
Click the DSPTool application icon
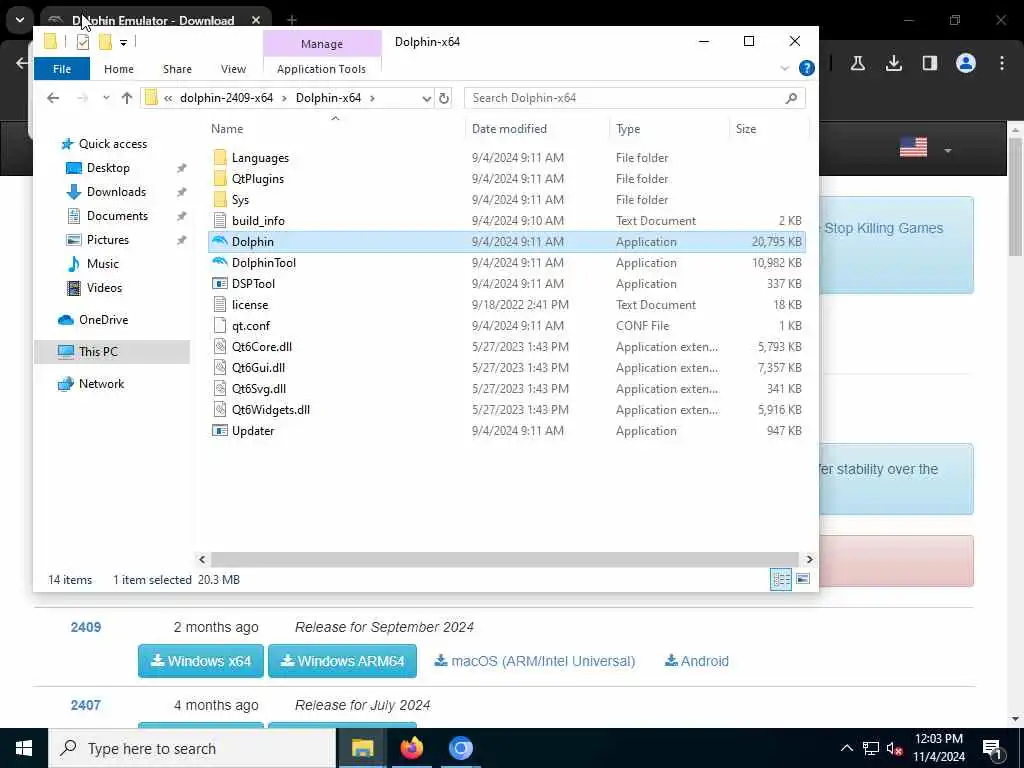click(x=220, y=283)
